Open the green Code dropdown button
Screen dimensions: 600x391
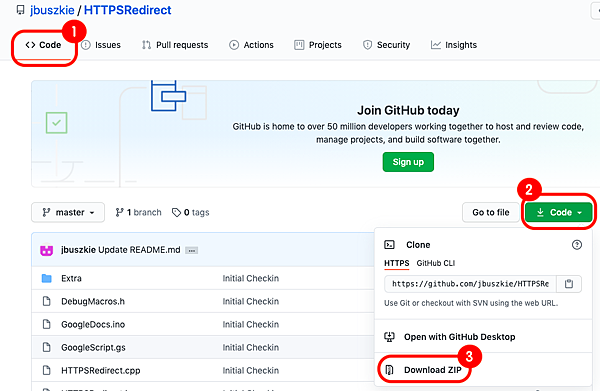point(559,212)
